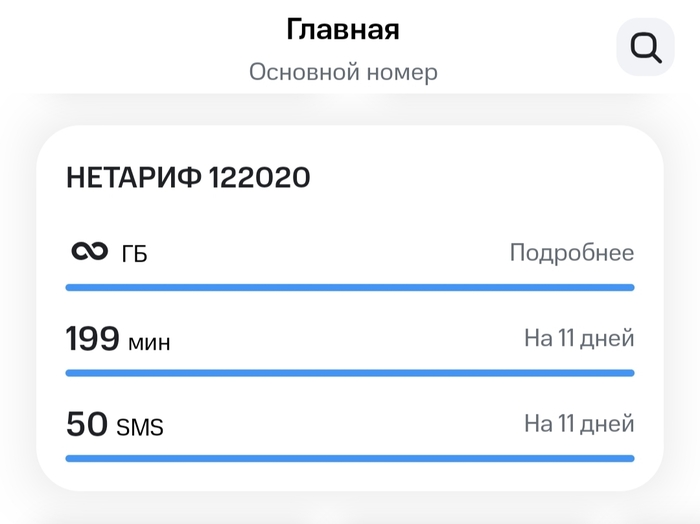Image resolution: width=700 pixels, height=524 pixels.
Task: Click the word "Подробнее" above the blue bar
Action: click(572, 253)
